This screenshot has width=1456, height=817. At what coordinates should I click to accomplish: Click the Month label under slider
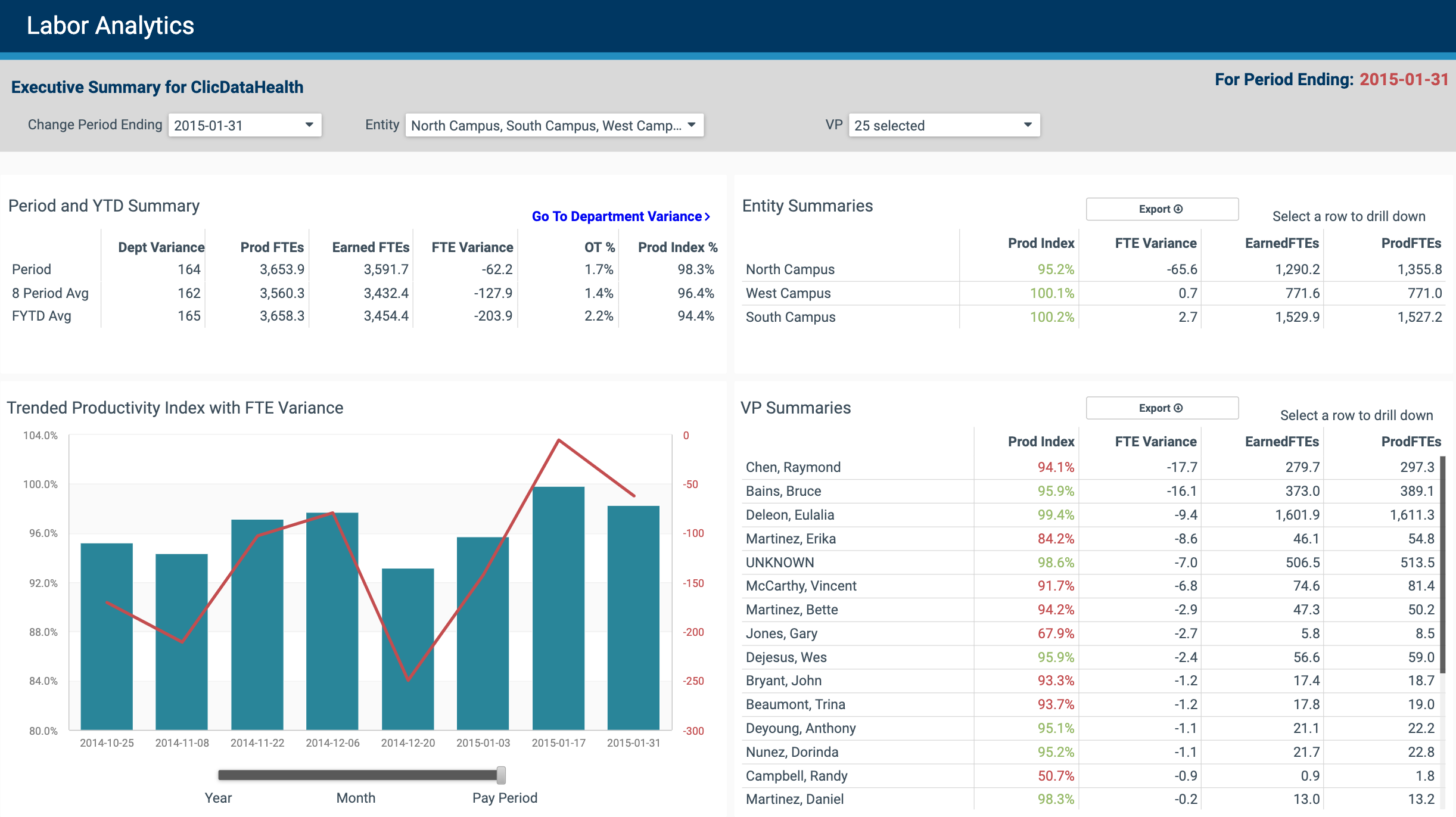[356, 798]
